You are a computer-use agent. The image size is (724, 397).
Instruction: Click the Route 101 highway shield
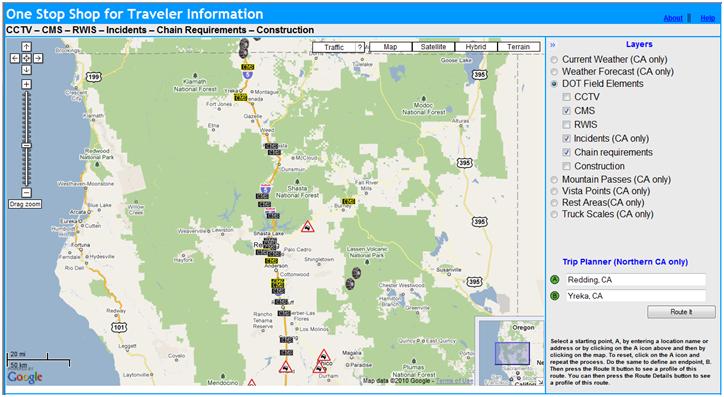click(x=118, y=327)
